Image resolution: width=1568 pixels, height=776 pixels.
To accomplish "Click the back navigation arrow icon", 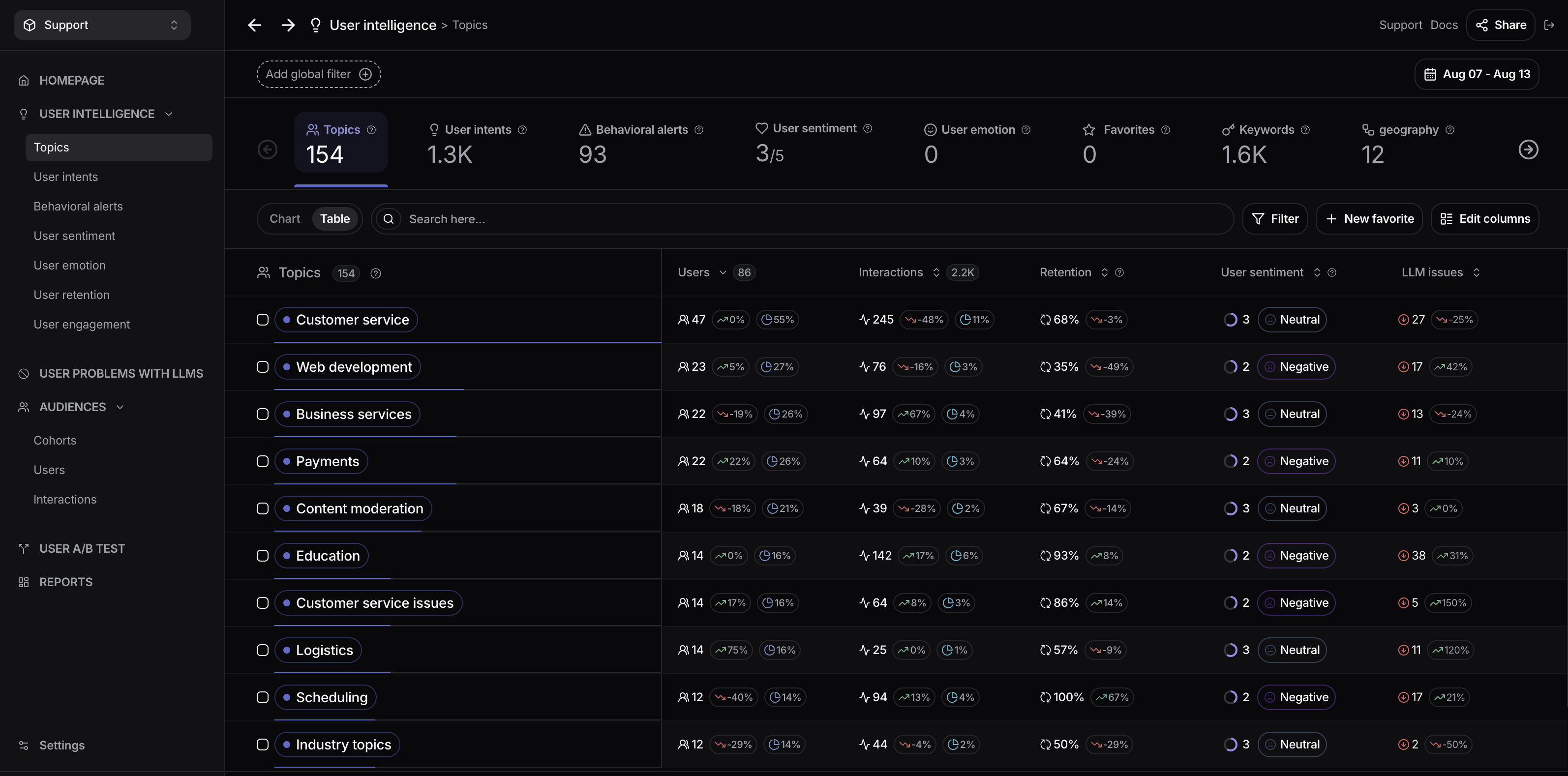I will (254, 25).
